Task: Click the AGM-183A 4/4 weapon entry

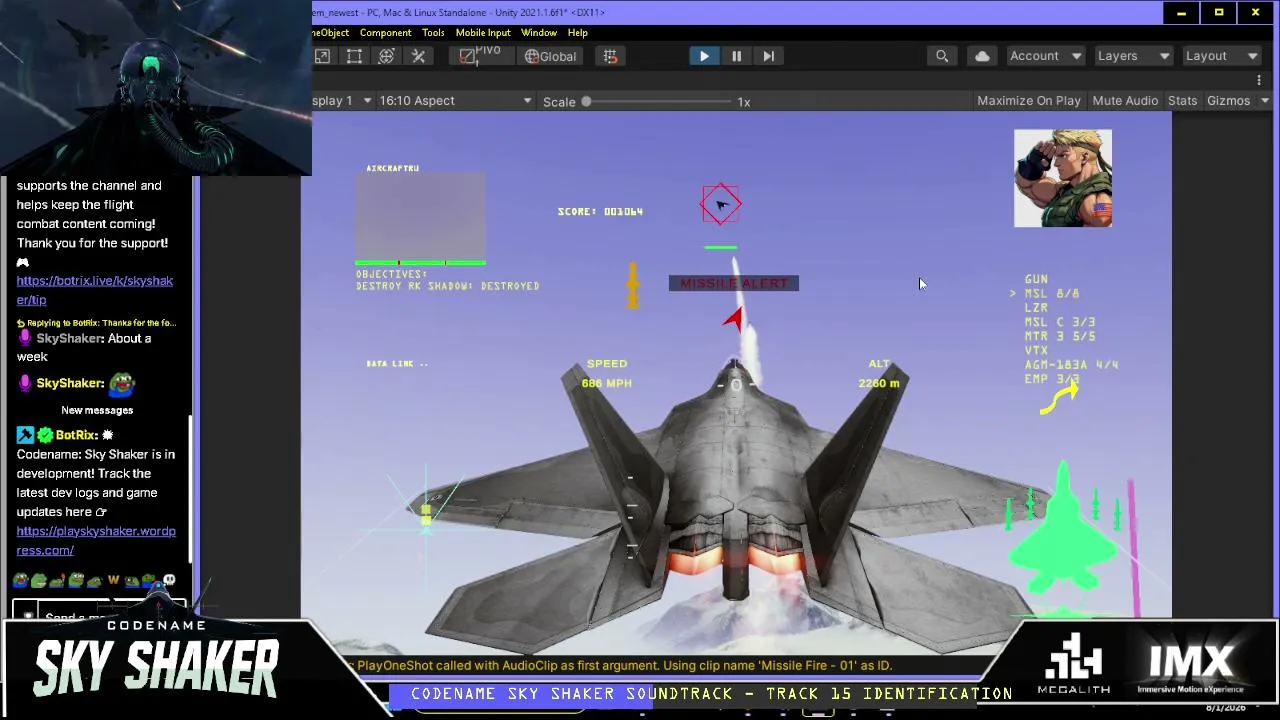Action: pos(1071,365)
